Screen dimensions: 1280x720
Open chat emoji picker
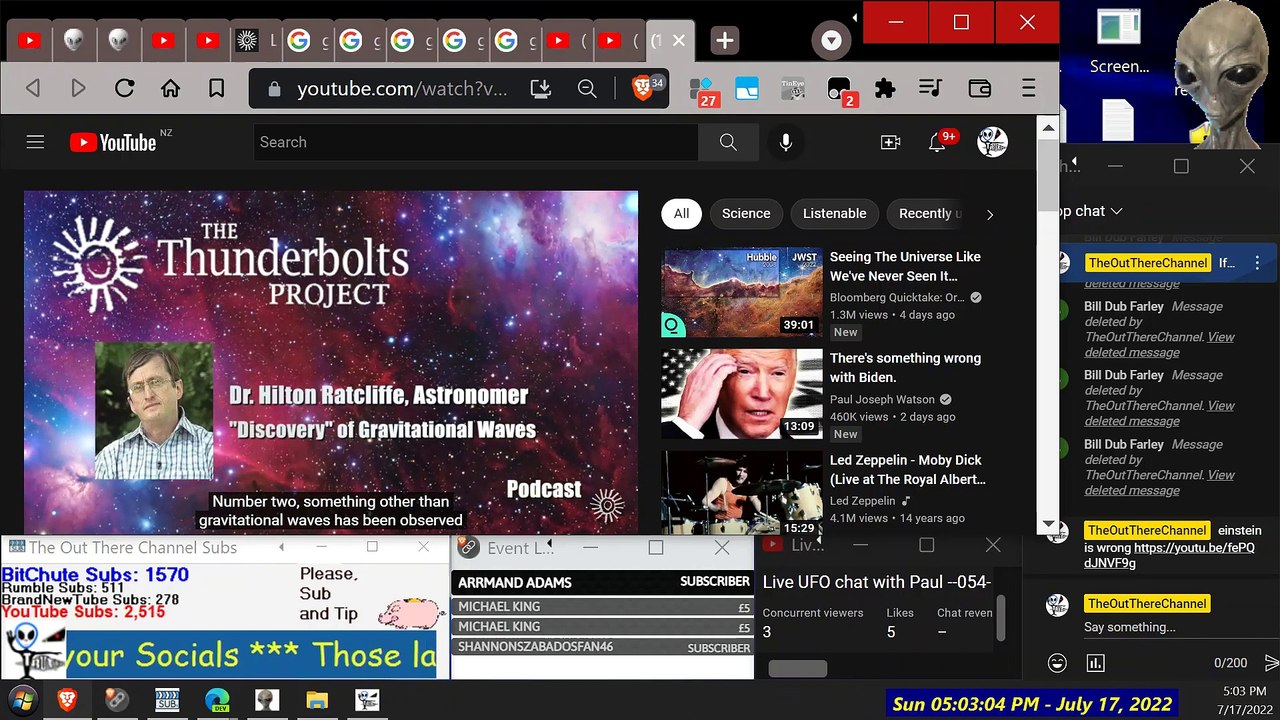click(1057, 663)
